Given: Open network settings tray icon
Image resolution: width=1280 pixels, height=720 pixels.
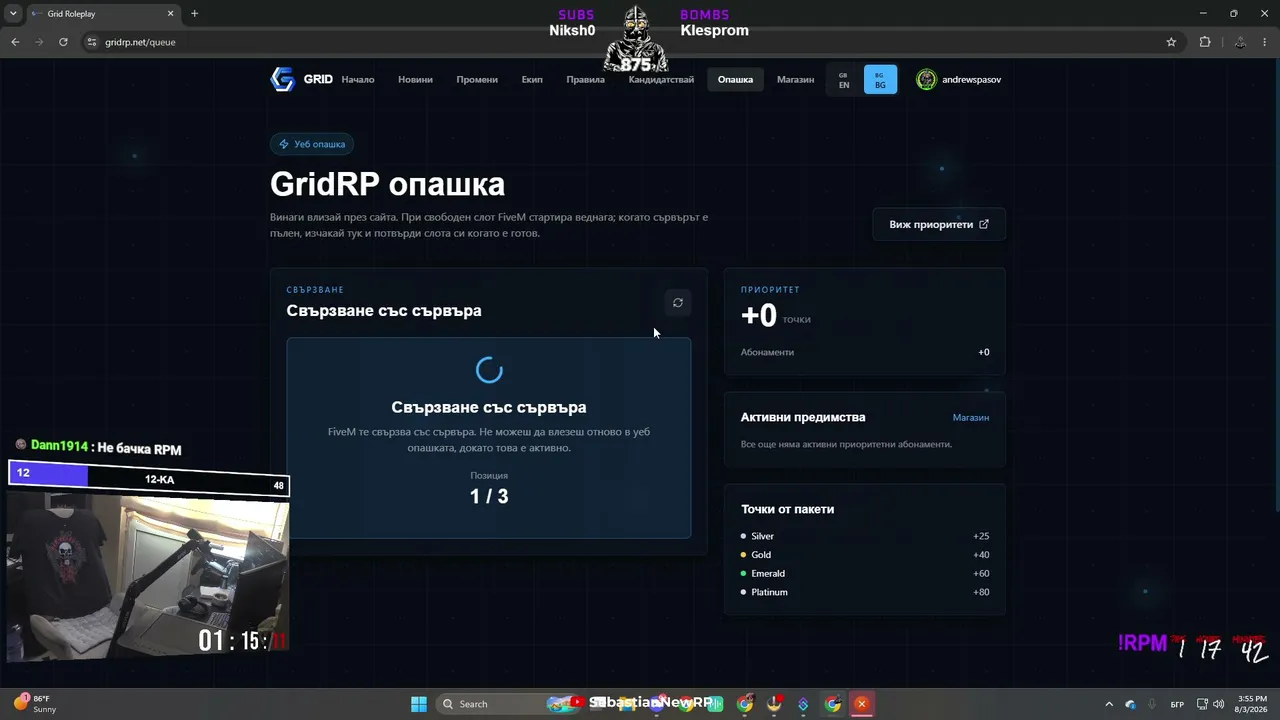Looking at the screenshot, I should [1202, 704].
